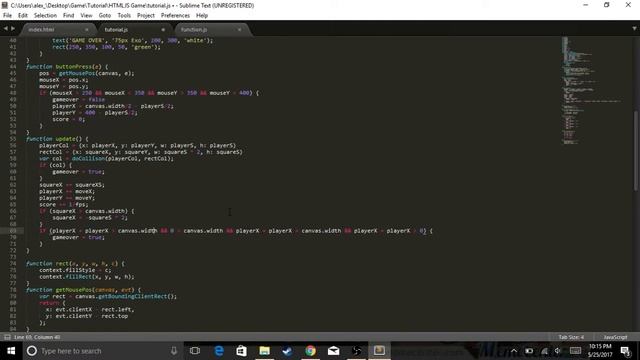The image size is (640, 360).
Task: Switch to the index.html tab
Action: [57, 30]
